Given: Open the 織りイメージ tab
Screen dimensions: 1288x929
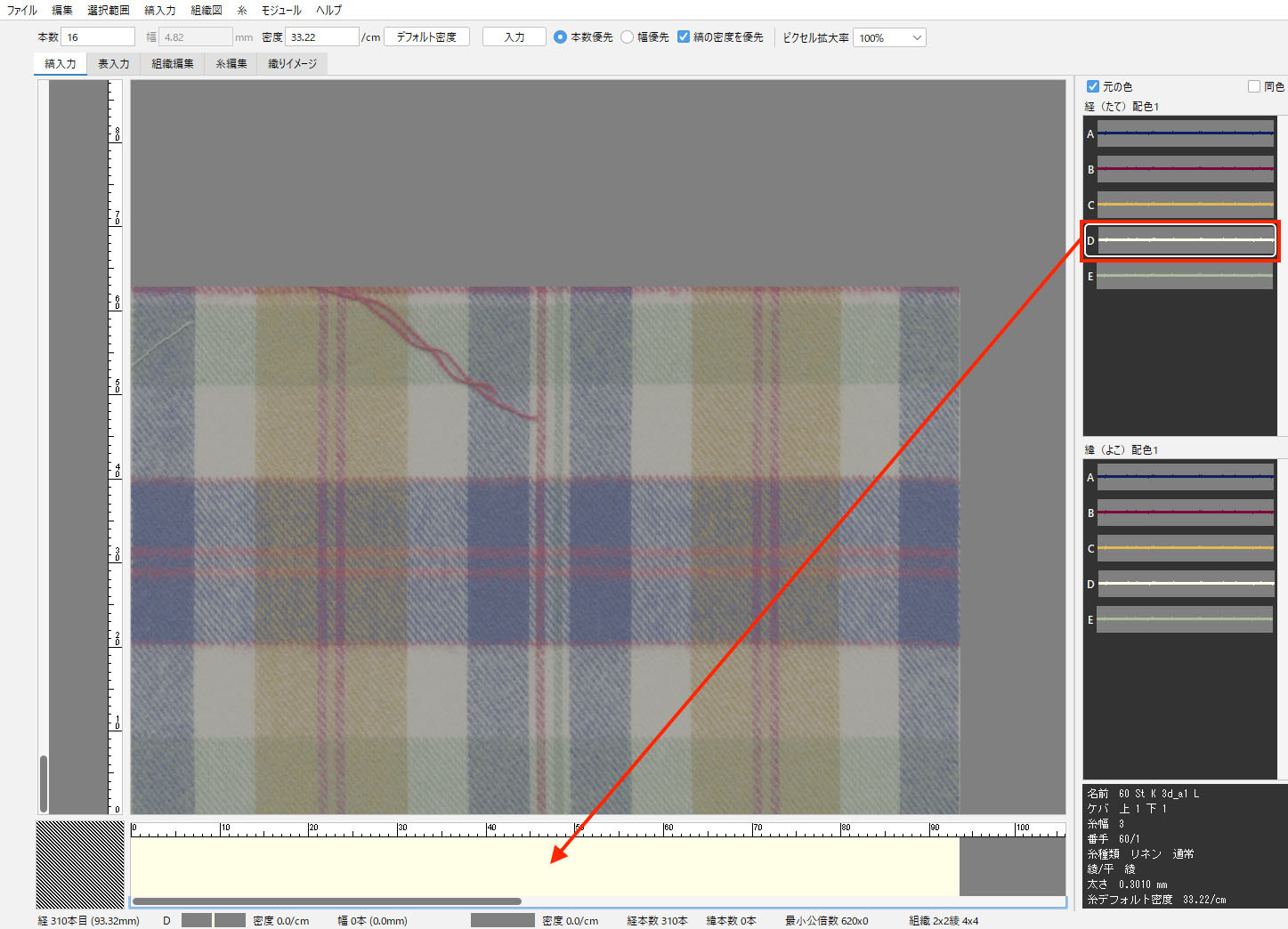Looking at the screenshot, I should [292, 64].
